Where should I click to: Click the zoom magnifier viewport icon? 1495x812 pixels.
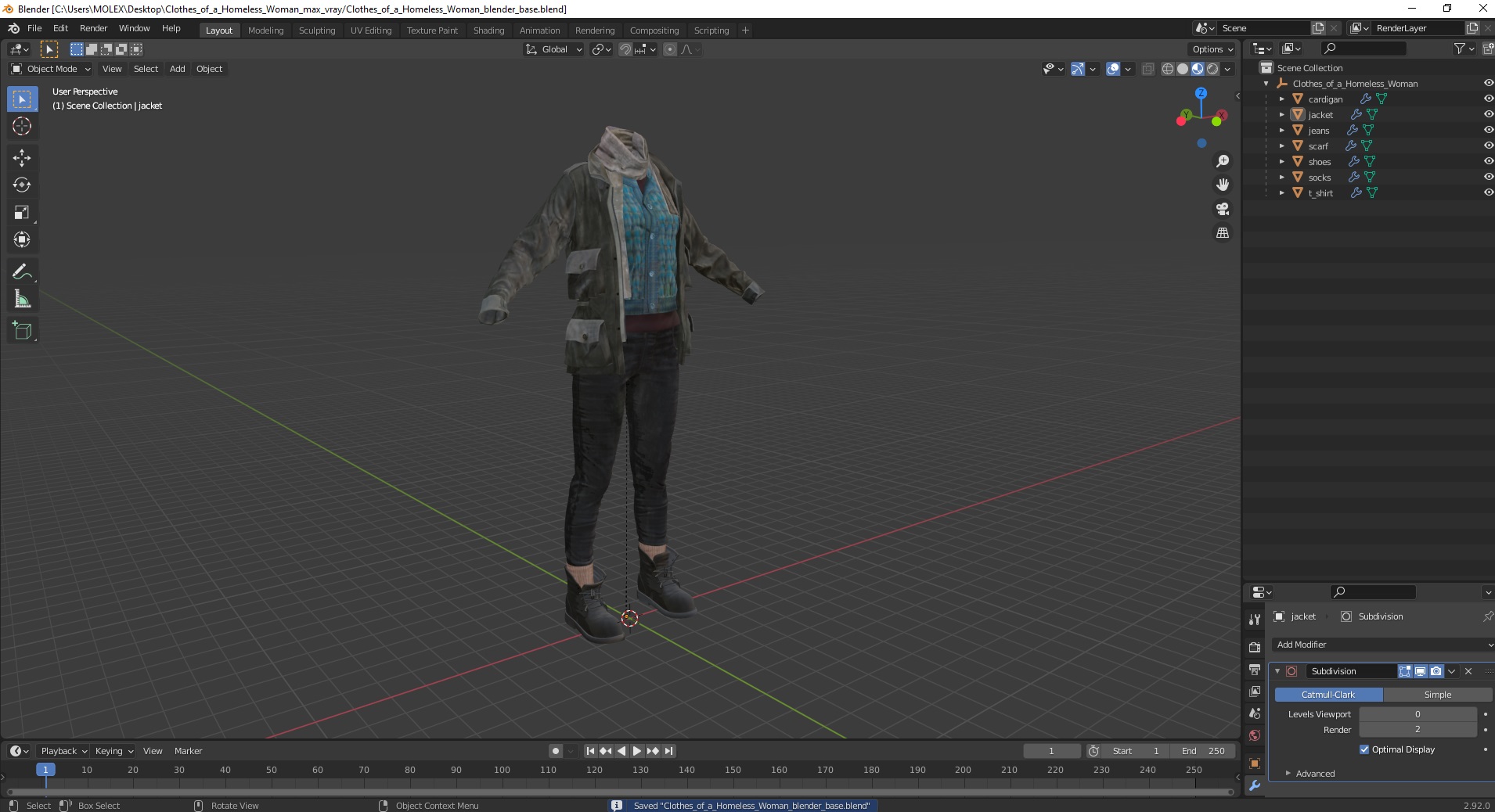coord(1222,161)
